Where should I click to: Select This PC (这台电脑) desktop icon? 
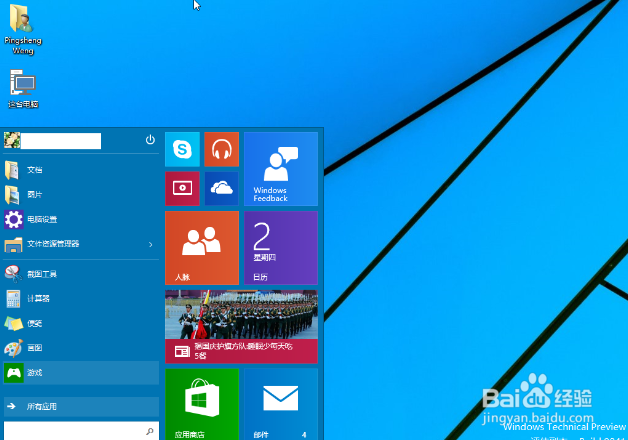coord(23,89)
